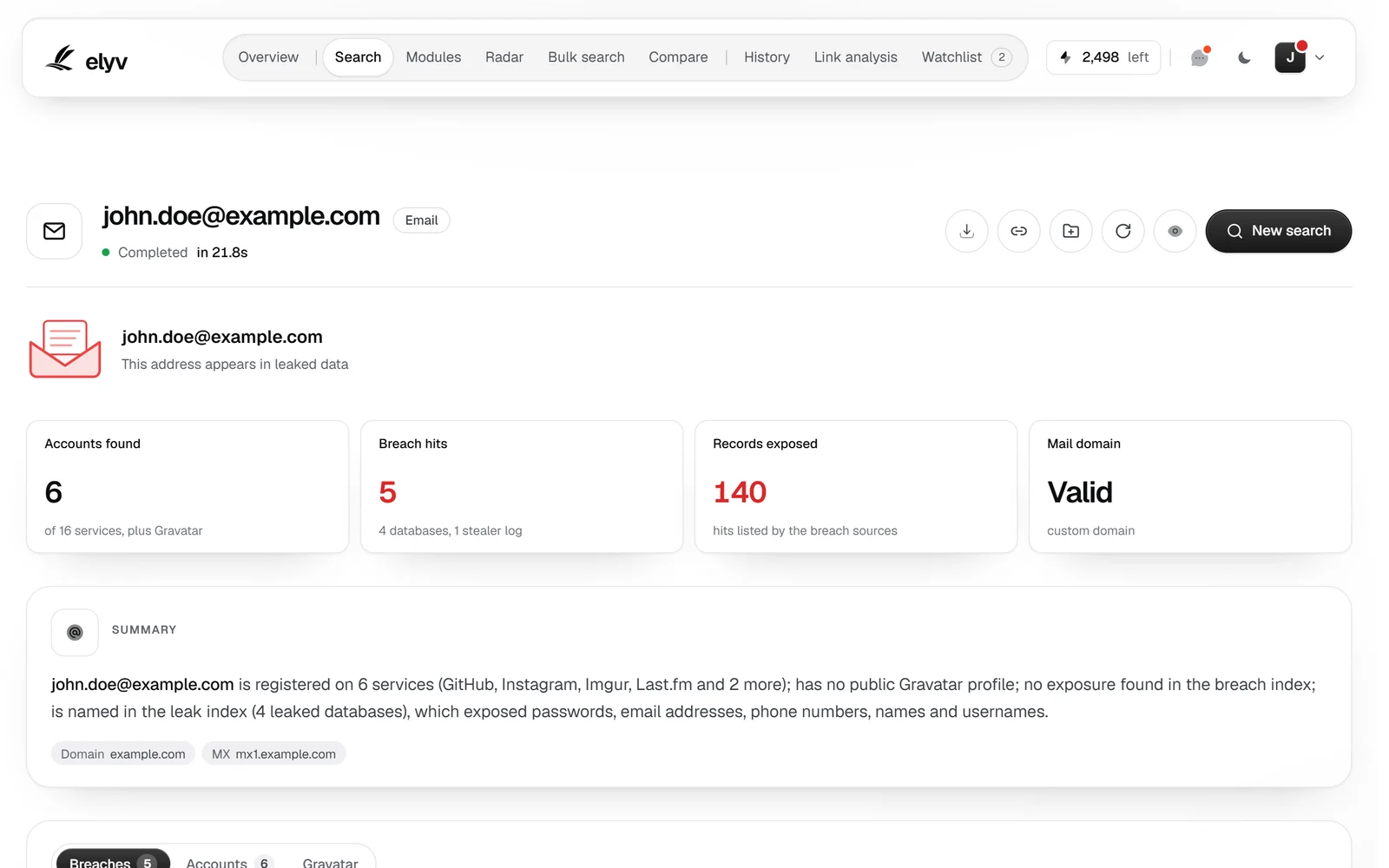Screen dimensions: 1389x868
Task: Click the red leaked envelope illustration
Action: point(65,349)
